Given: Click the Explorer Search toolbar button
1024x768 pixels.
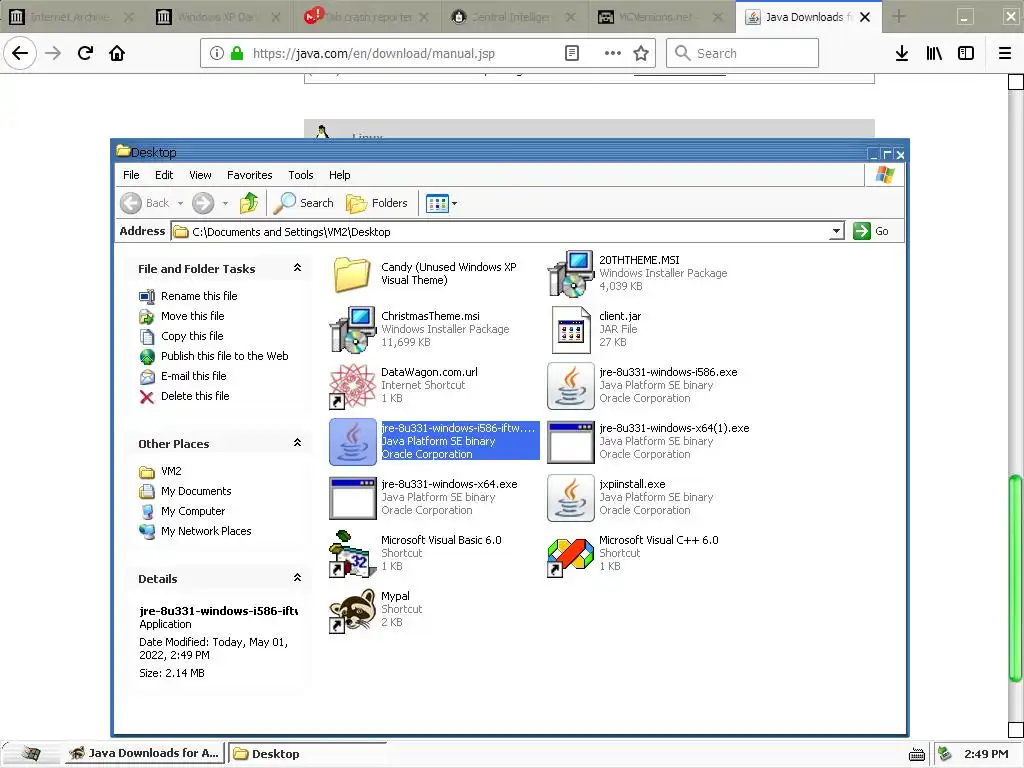Looking at the screenshot, I should pyautogui.click(x=304, y=203).
